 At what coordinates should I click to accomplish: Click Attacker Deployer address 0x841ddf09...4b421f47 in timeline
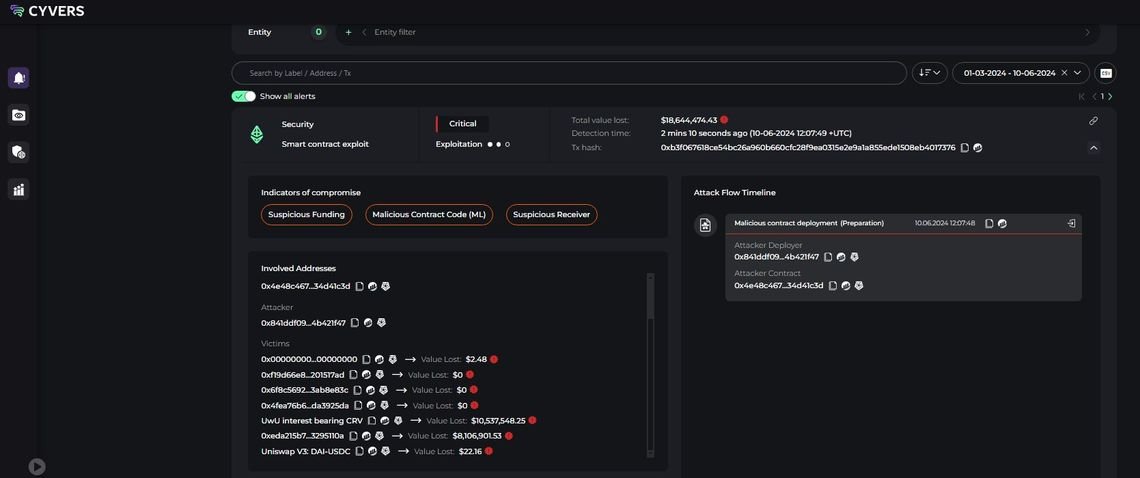776,257
